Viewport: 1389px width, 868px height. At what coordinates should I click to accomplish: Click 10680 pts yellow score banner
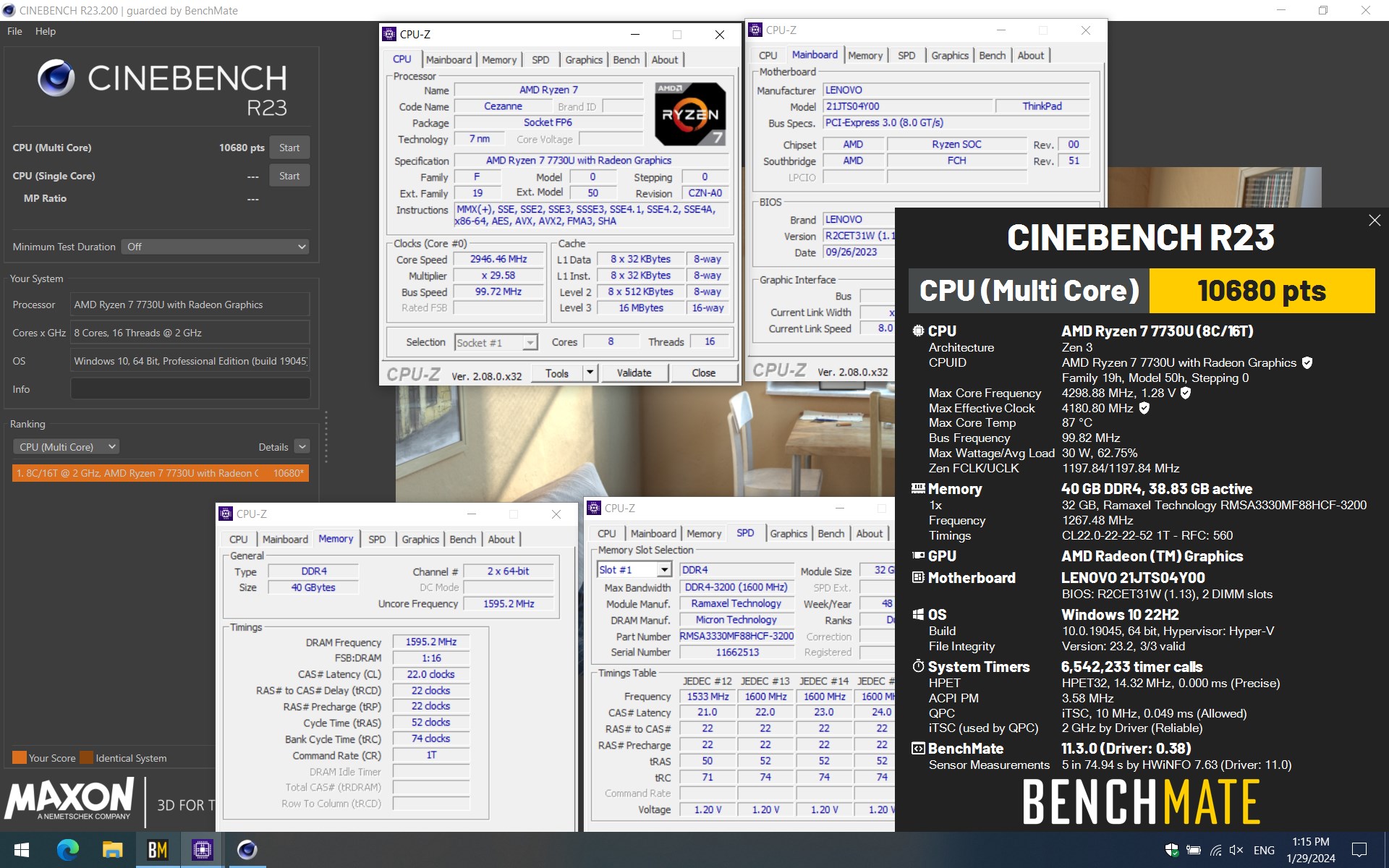[1262, 291]
